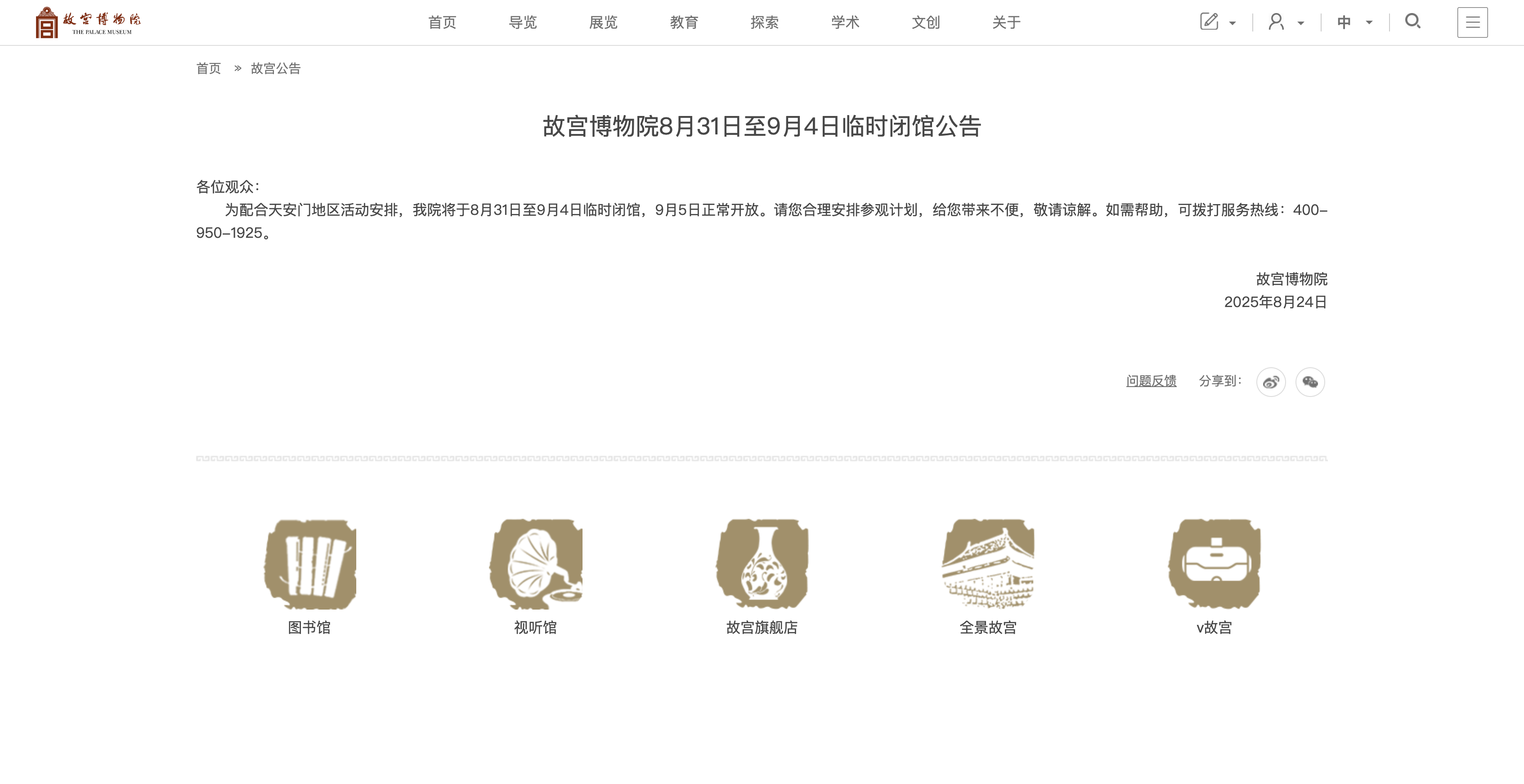Open the 学术 menu item
Screen dimensions: 1524x784
[845, 22]
